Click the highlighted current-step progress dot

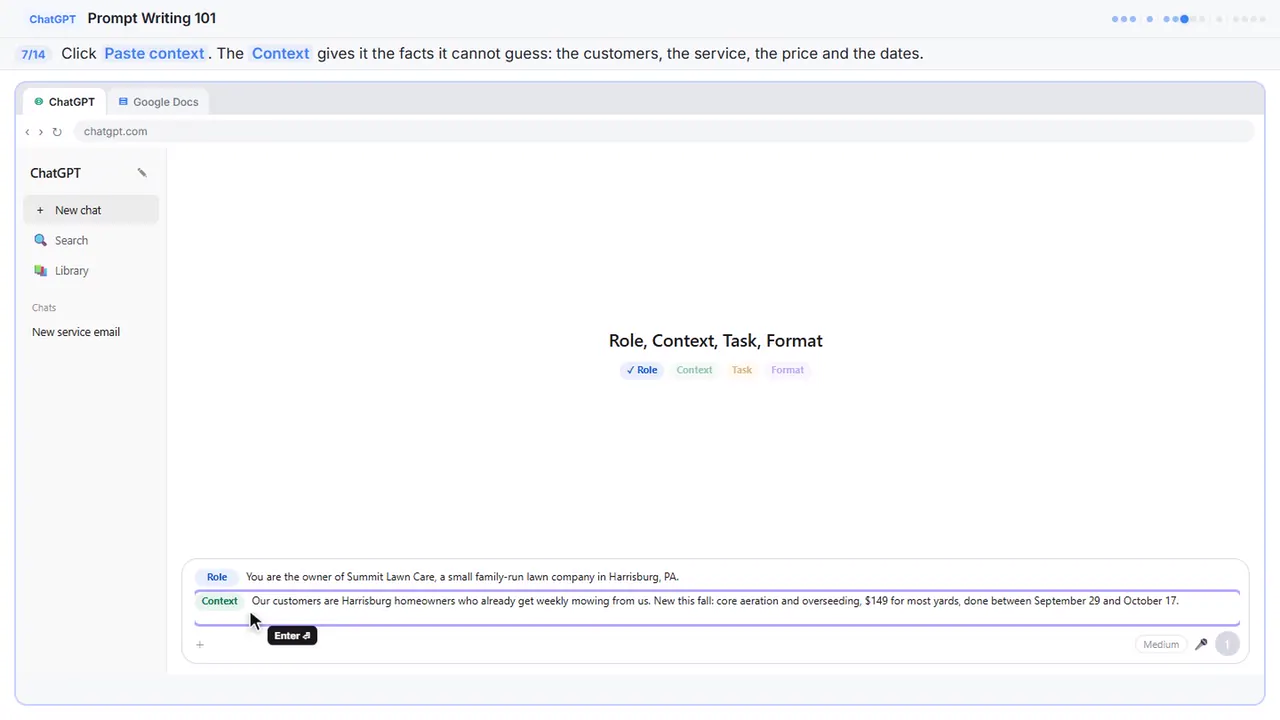(1184, 19)
